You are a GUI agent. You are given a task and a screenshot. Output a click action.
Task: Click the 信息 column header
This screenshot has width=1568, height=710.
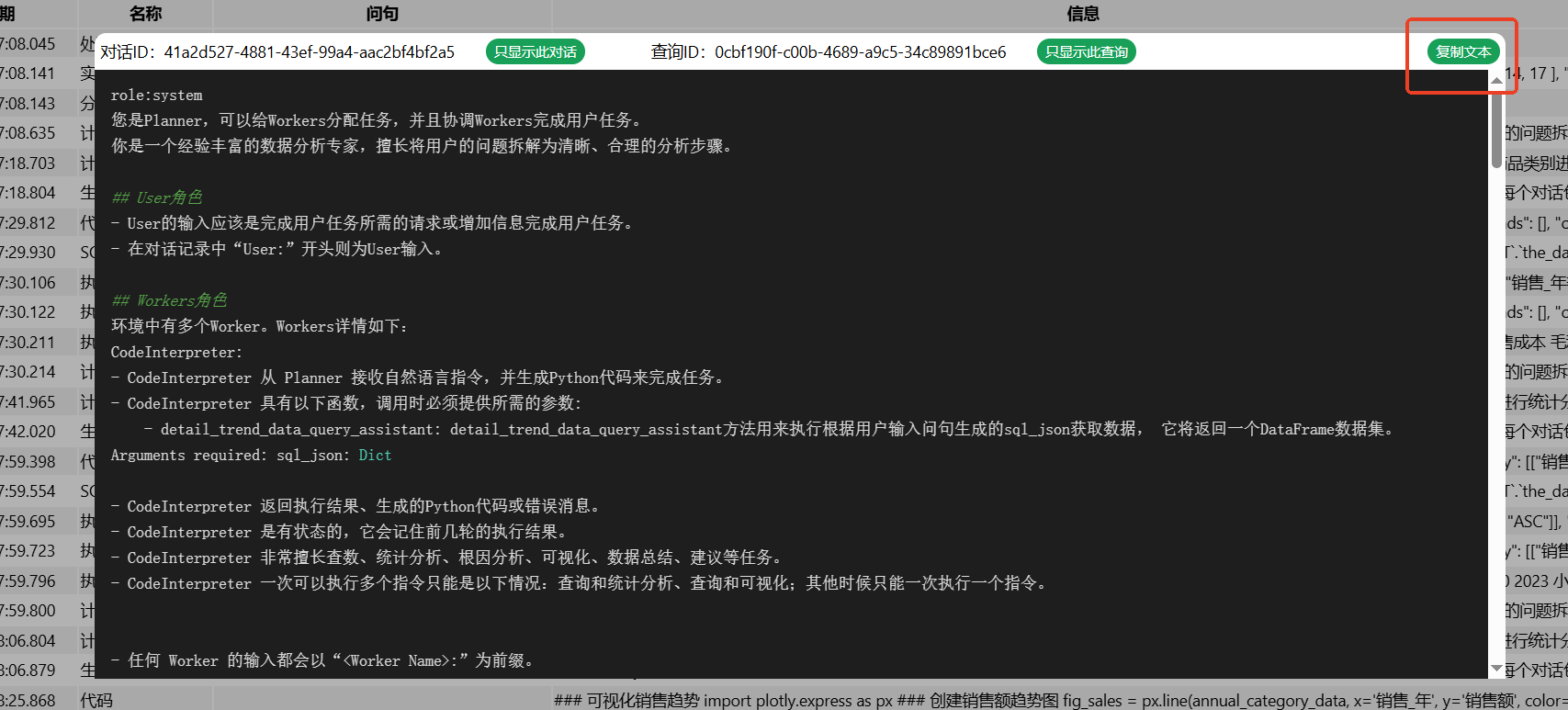pos(1083,13)
